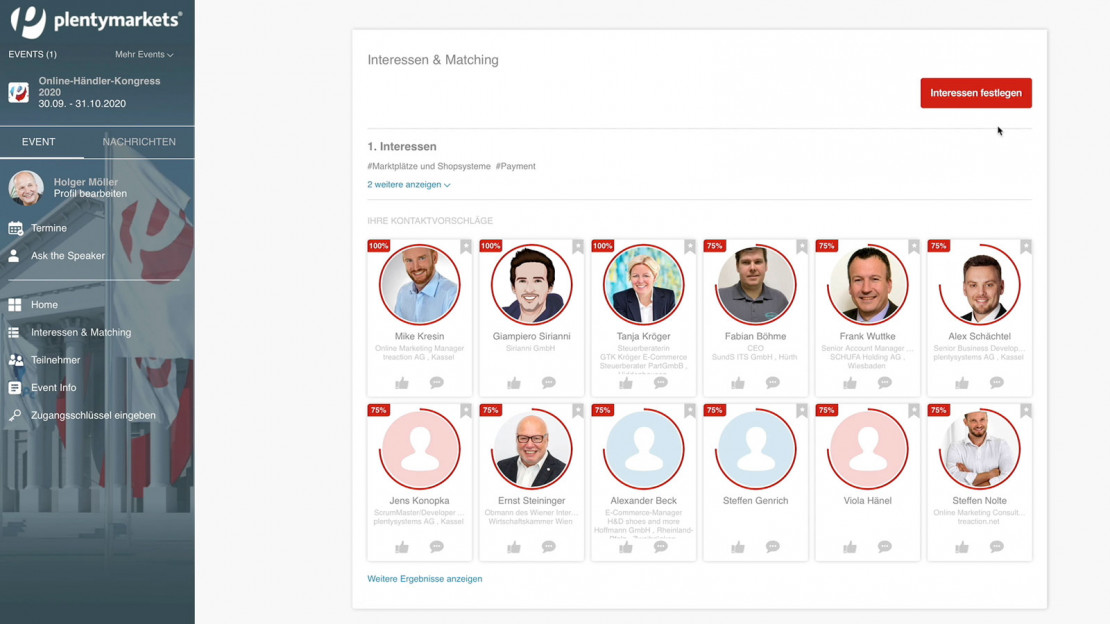Screen dimensions: 1110x624
Task: Click the thumbs-up on Jens Konopka's card
Action: [x=402, y=547]
